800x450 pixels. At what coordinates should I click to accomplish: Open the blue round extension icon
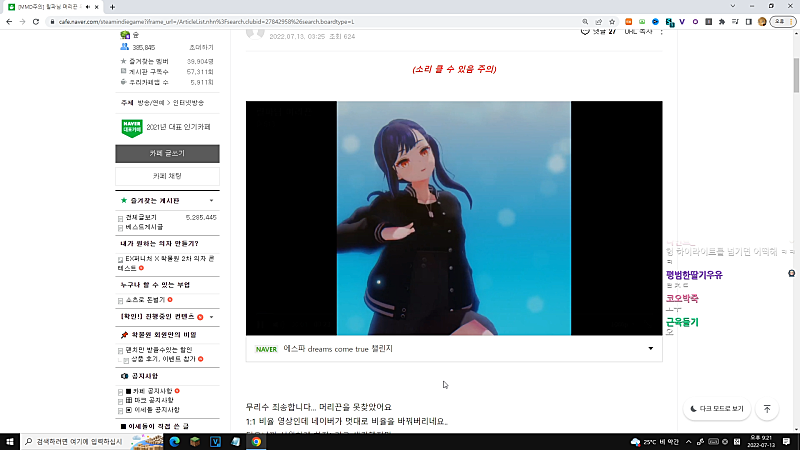[655, 22]
